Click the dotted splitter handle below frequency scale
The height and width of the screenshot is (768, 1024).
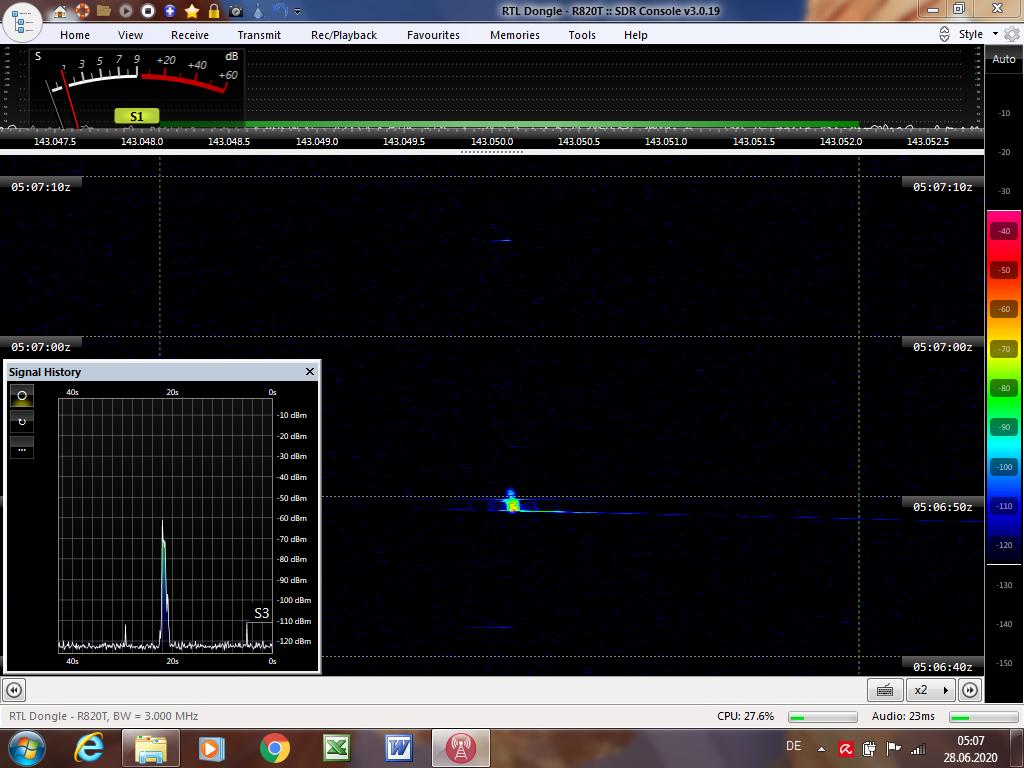(x=492, y=152)
